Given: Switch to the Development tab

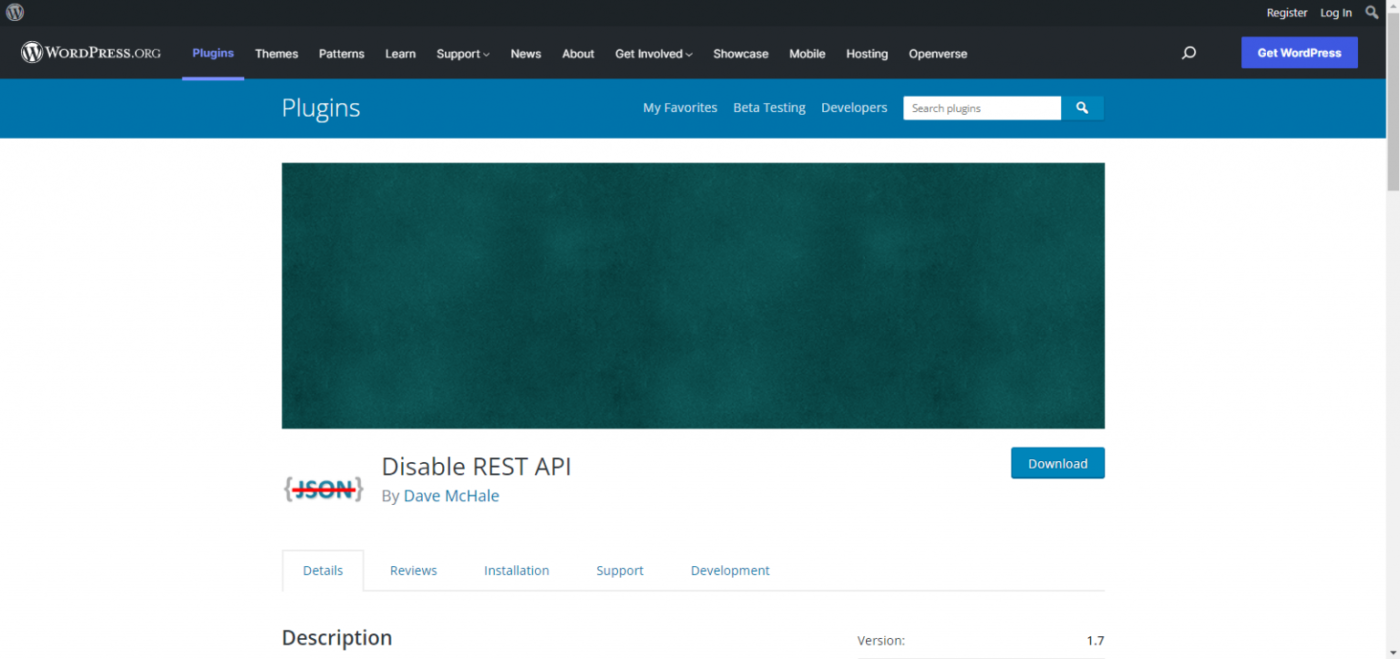Looking at the screenshot, I should [x=730, y=570].
